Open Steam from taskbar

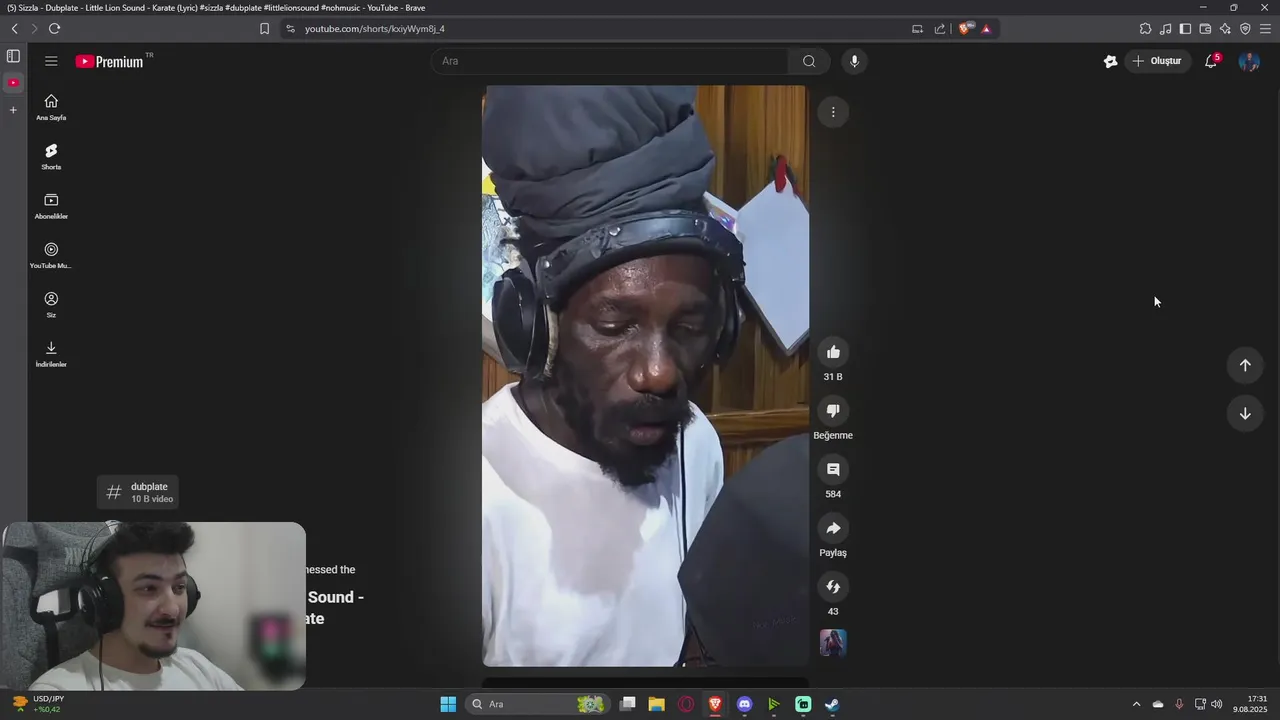(832, 704)
